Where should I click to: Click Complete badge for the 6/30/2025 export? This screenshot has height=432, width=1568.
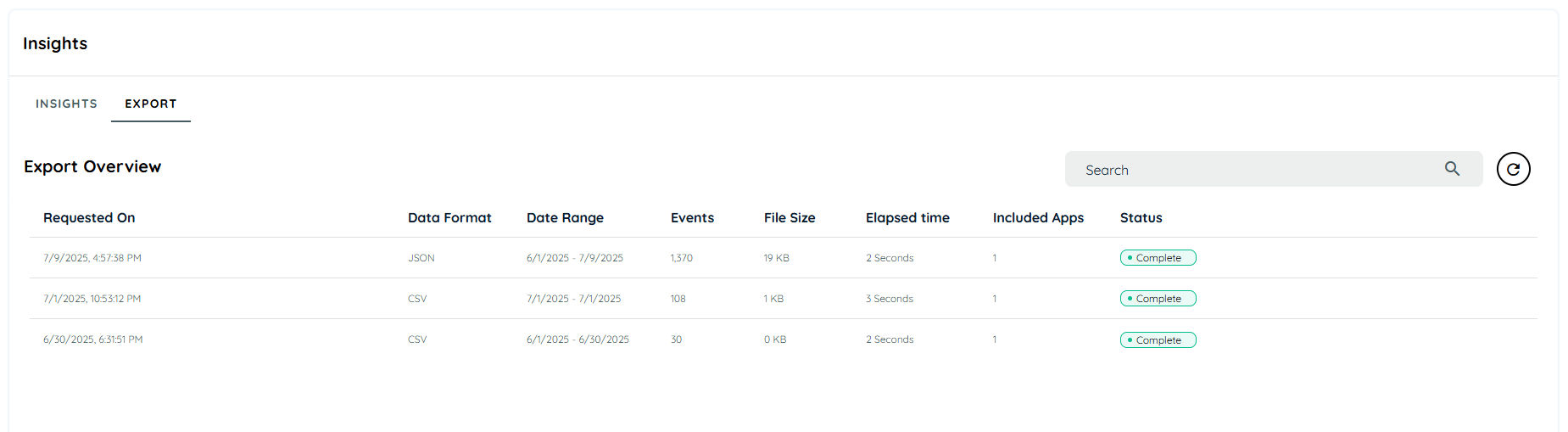click(1158, 339)
